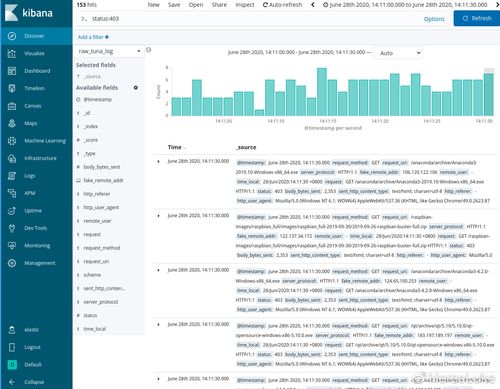Open Logs icon in sidebar
This screenshot has height=389, width=500.
point(12,176)
